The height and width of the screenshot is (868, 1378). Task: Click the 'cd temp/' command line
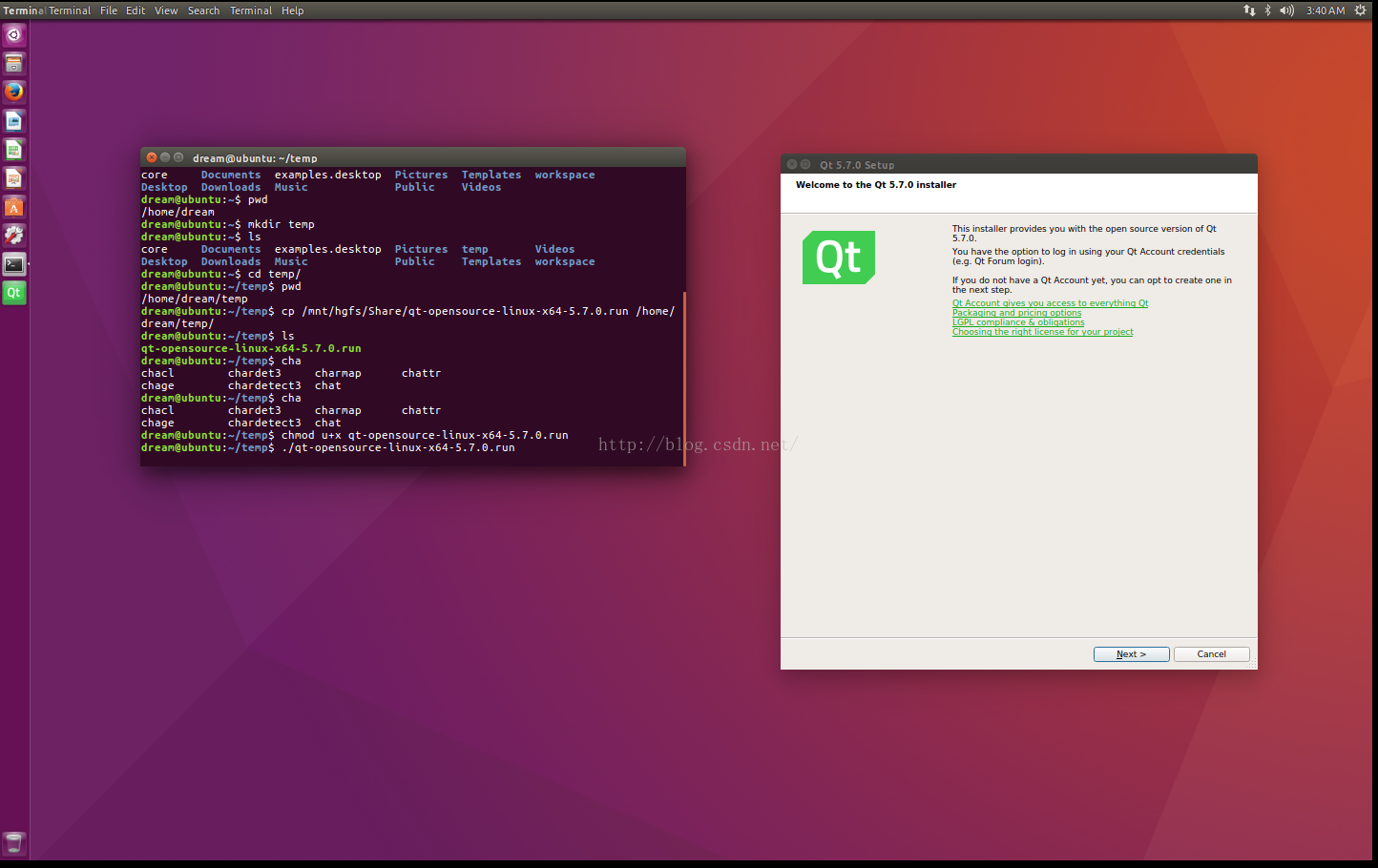coord(221,274)
